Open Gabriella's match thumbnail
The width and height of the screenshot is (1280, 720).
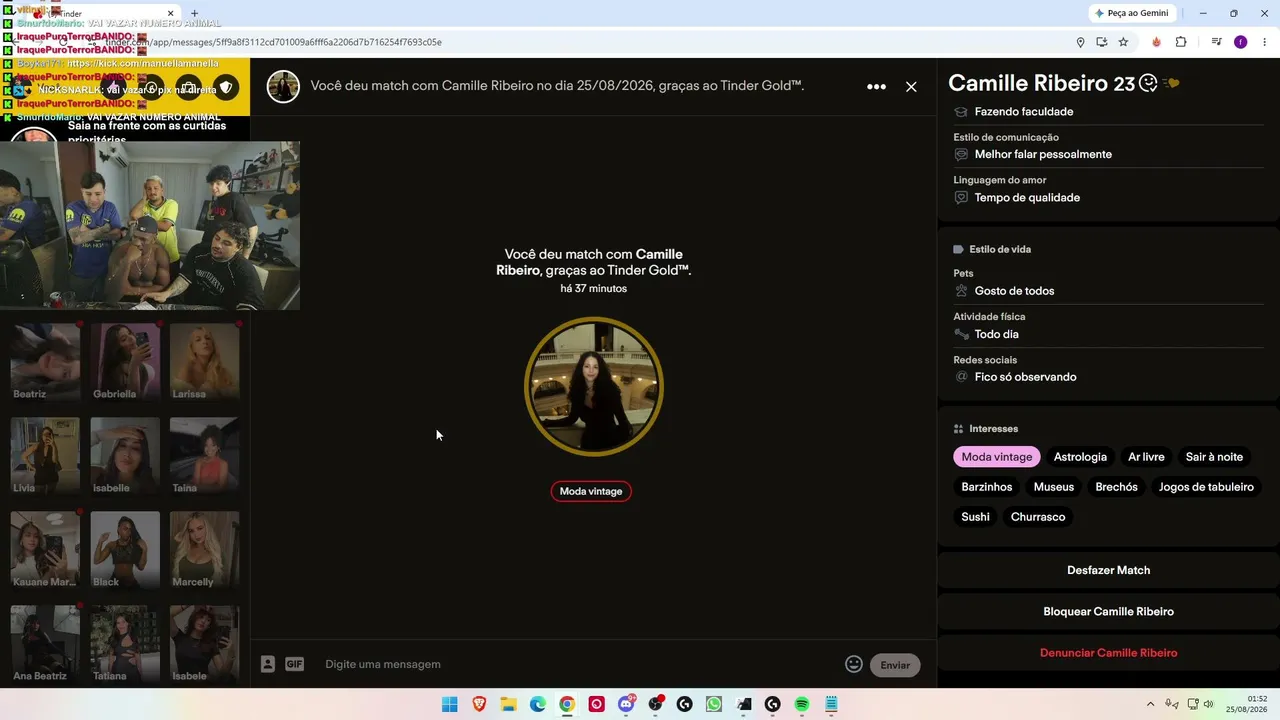pos(125,361)
